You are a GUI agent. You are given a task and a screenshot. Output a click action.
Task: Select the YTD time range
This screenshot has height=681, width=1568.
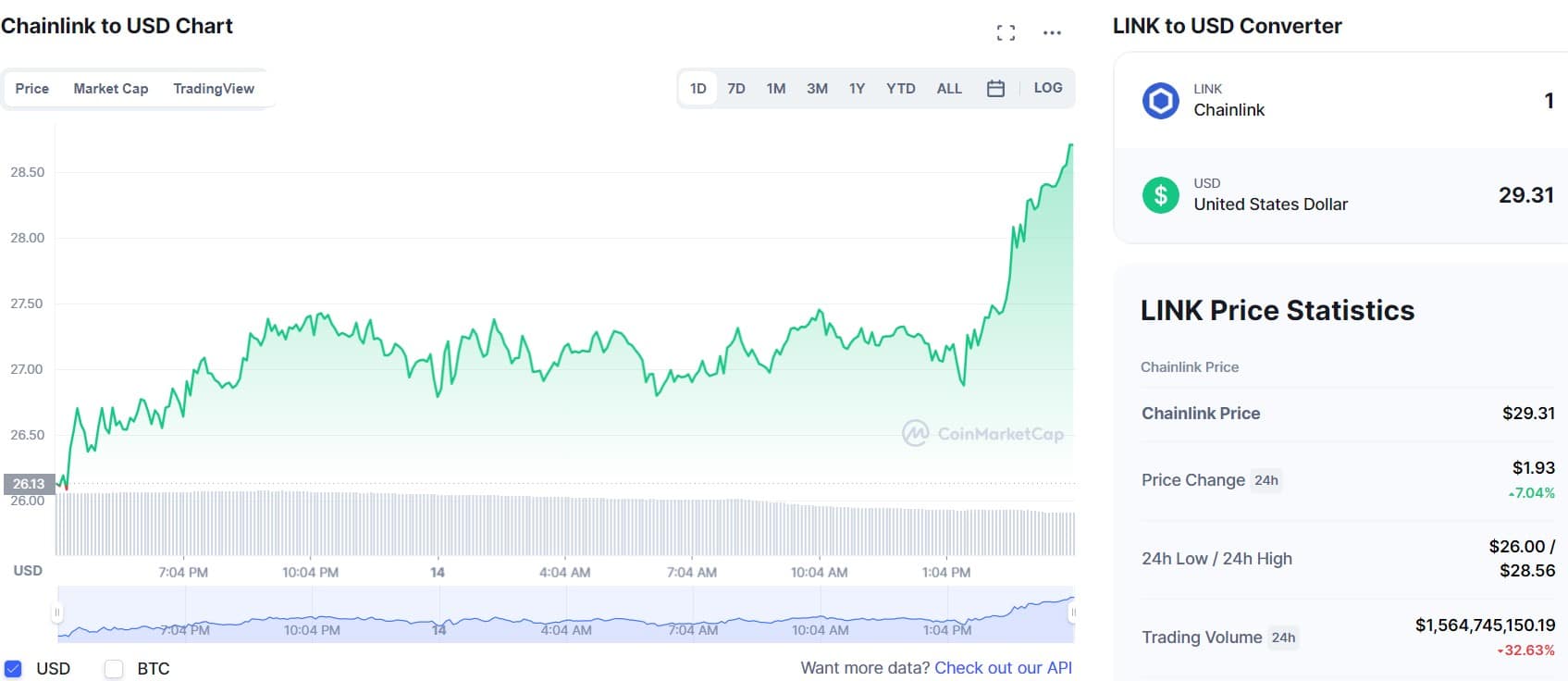(x=901, y=89)
